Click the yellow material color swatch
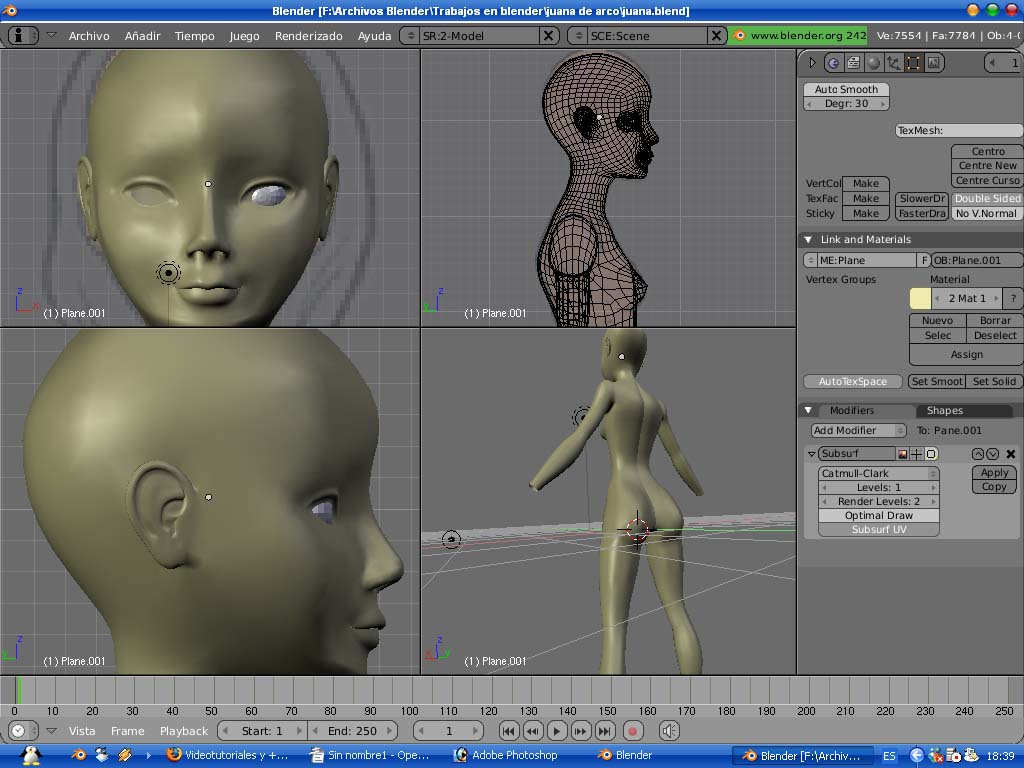 coord(919,298)
